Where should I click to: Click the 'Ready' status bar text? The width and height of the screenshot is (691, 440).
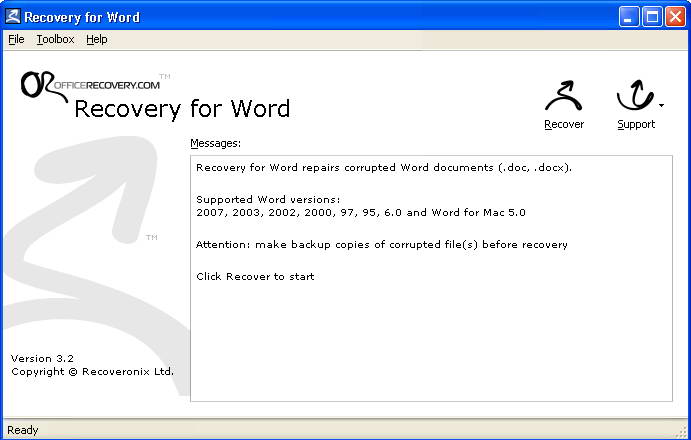(22, 430)
